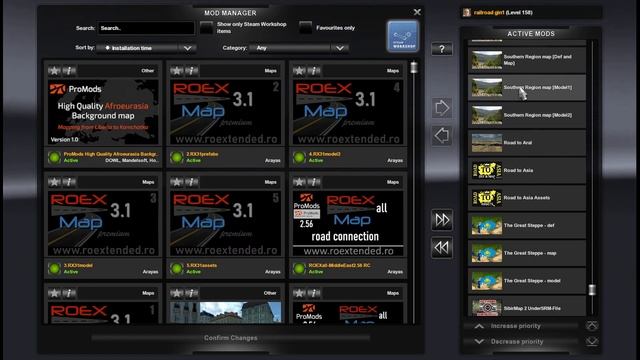Deactivate selected mod with left arrow
Screen dimensions: 640x360
pos(442,136)
